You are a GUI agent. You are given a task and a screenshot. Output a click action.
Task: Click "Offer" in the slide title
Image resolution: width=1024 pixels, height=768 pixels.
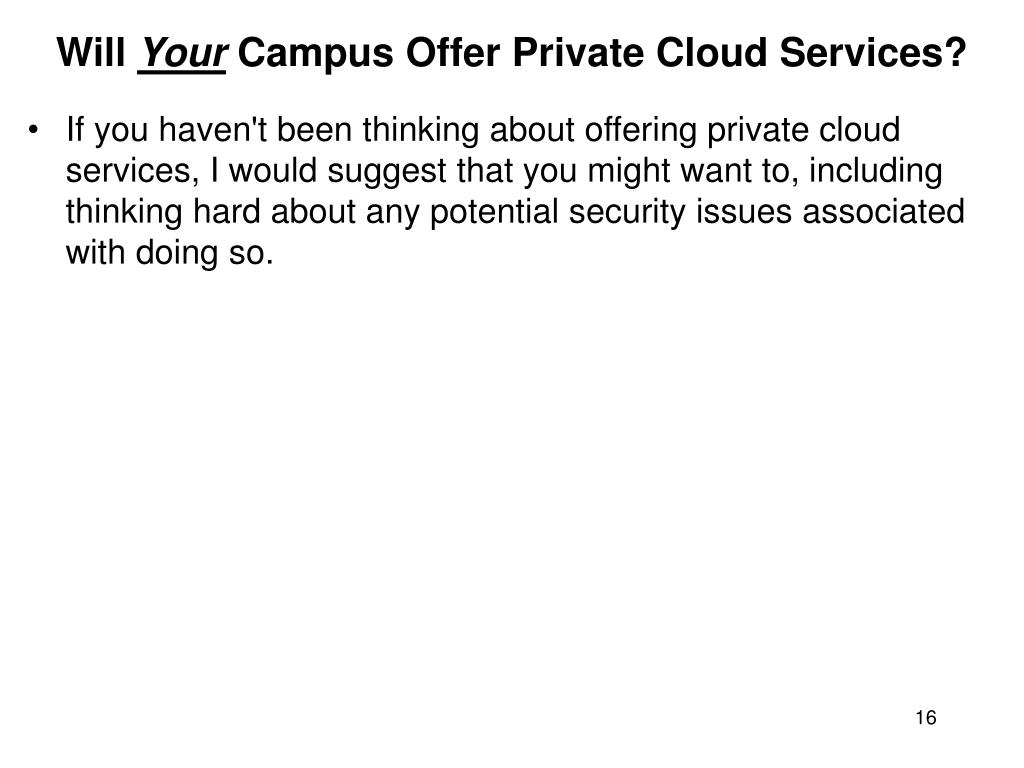click(453, 52)
